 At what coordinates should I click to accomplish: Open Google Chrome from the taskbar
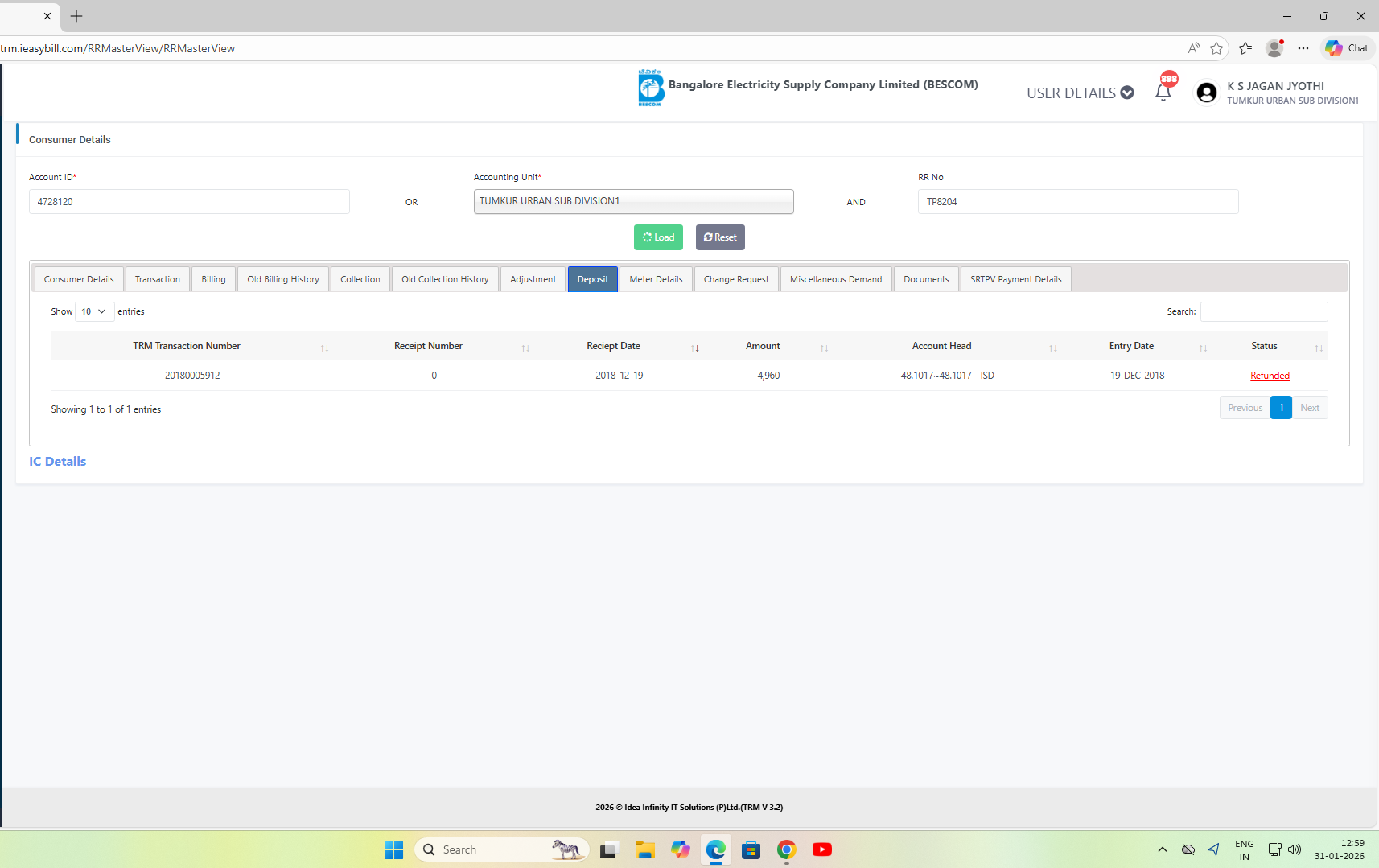786,849
